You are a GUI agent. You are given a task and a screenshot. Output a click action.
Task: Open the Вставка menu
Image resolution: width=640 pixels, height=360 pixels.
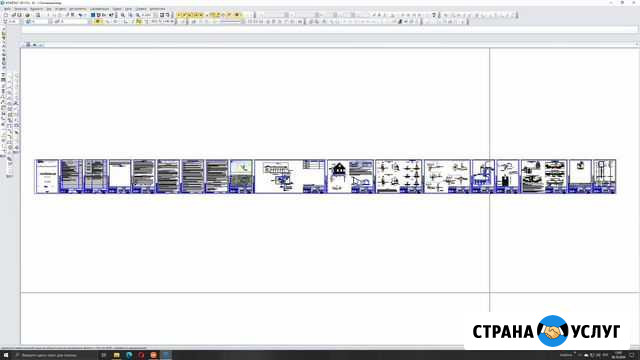click(x=60, y=9)
